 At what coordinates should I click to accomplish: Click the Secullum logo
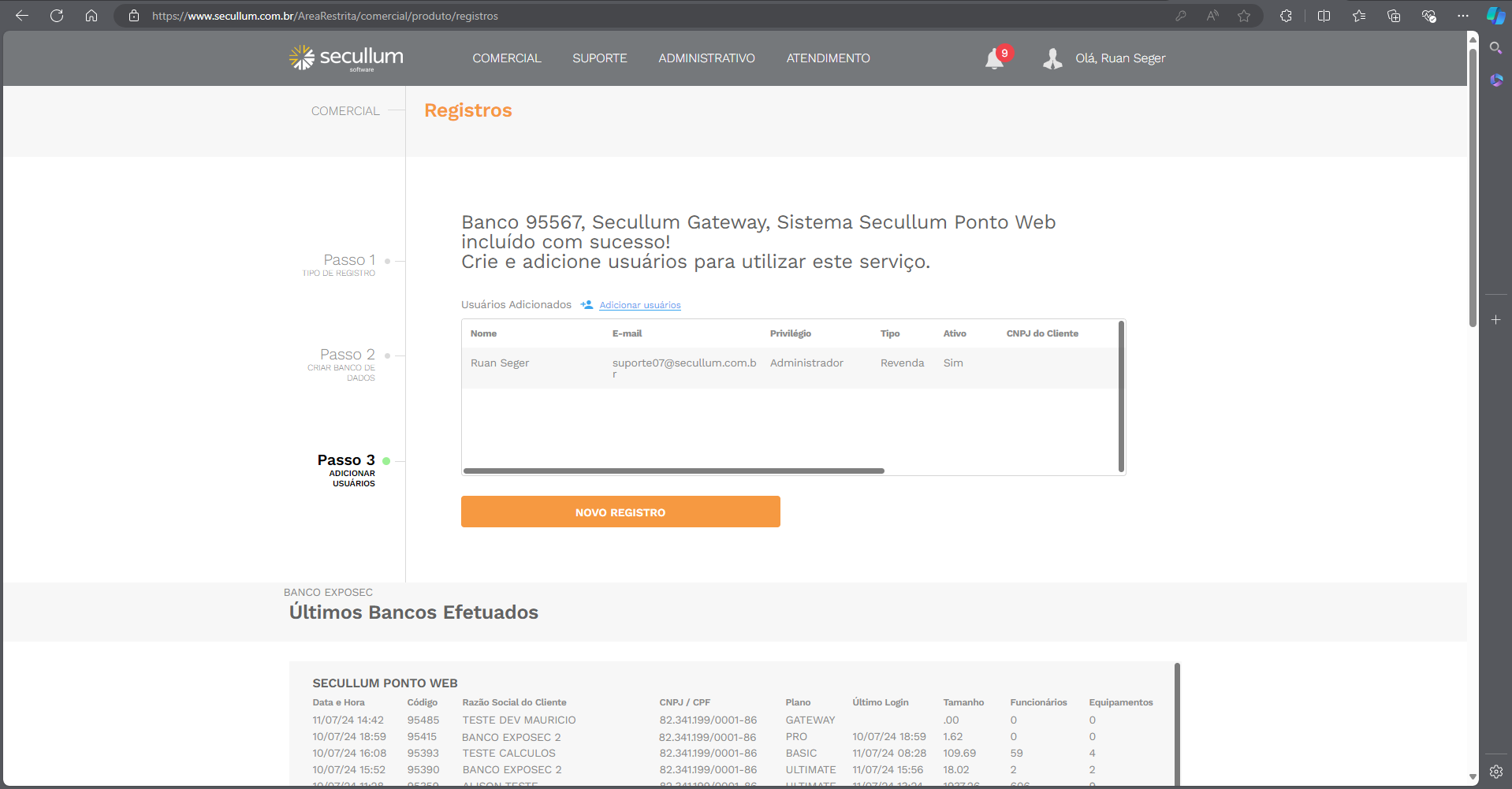(346, 58)
